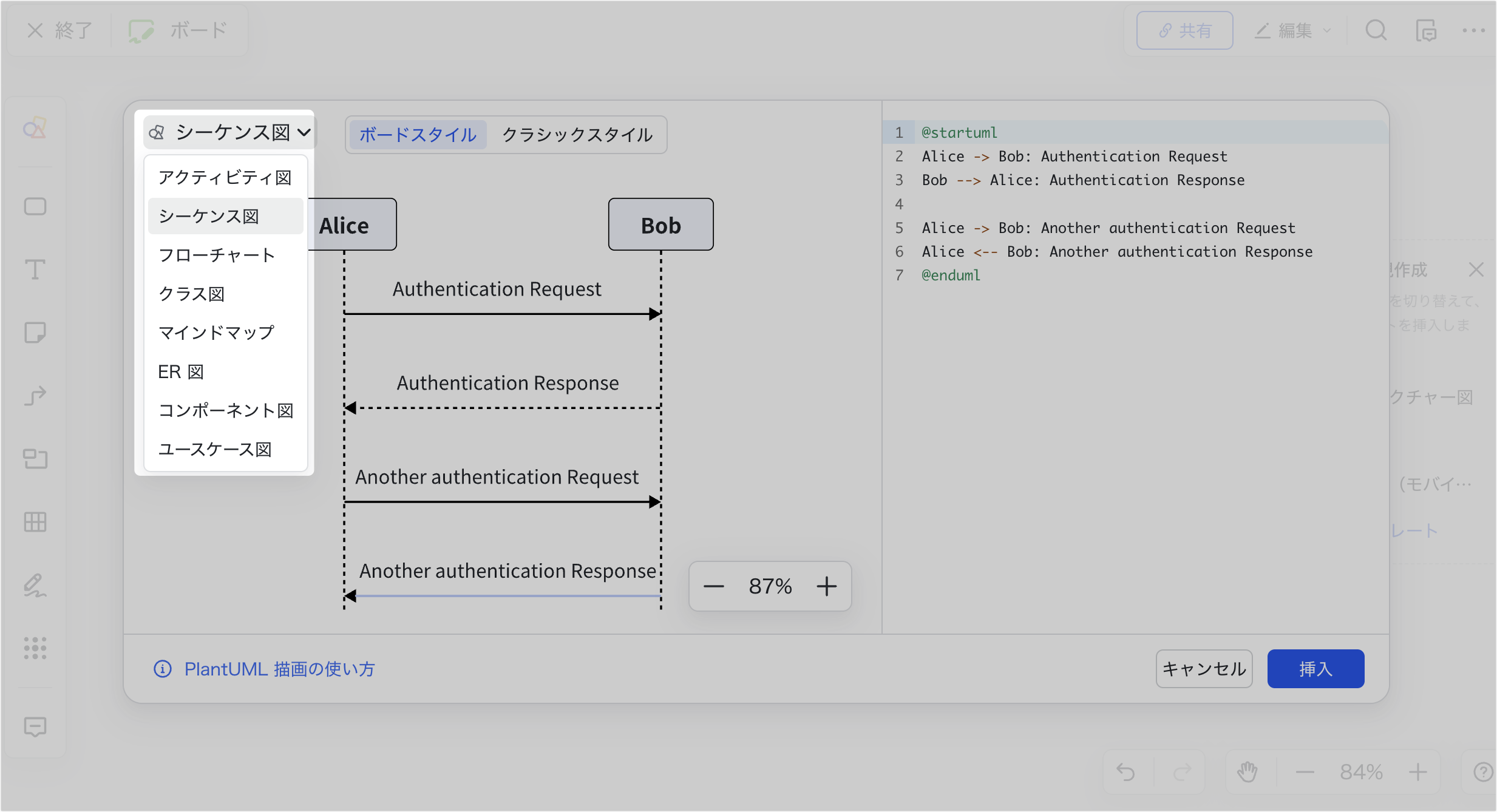Click the search icon in top toolbar
The height and width of the screenshot is (812, 1497).
pyautogui.click(x=1376, y=30)
